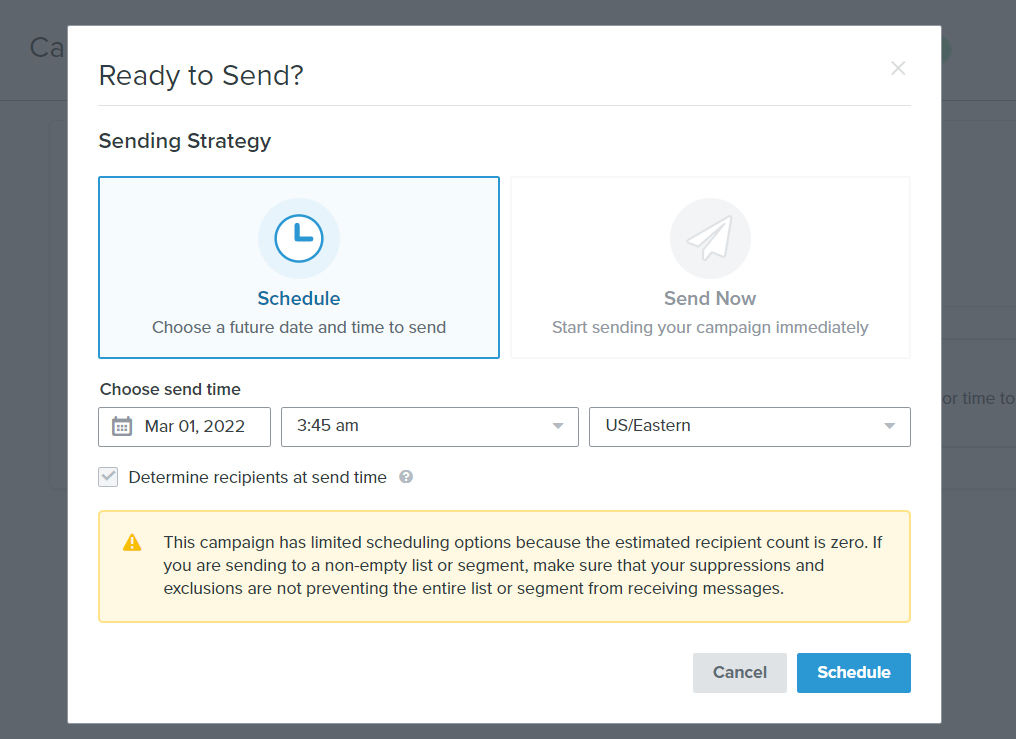Click the Determine recipients at send time label

(257, 477)
